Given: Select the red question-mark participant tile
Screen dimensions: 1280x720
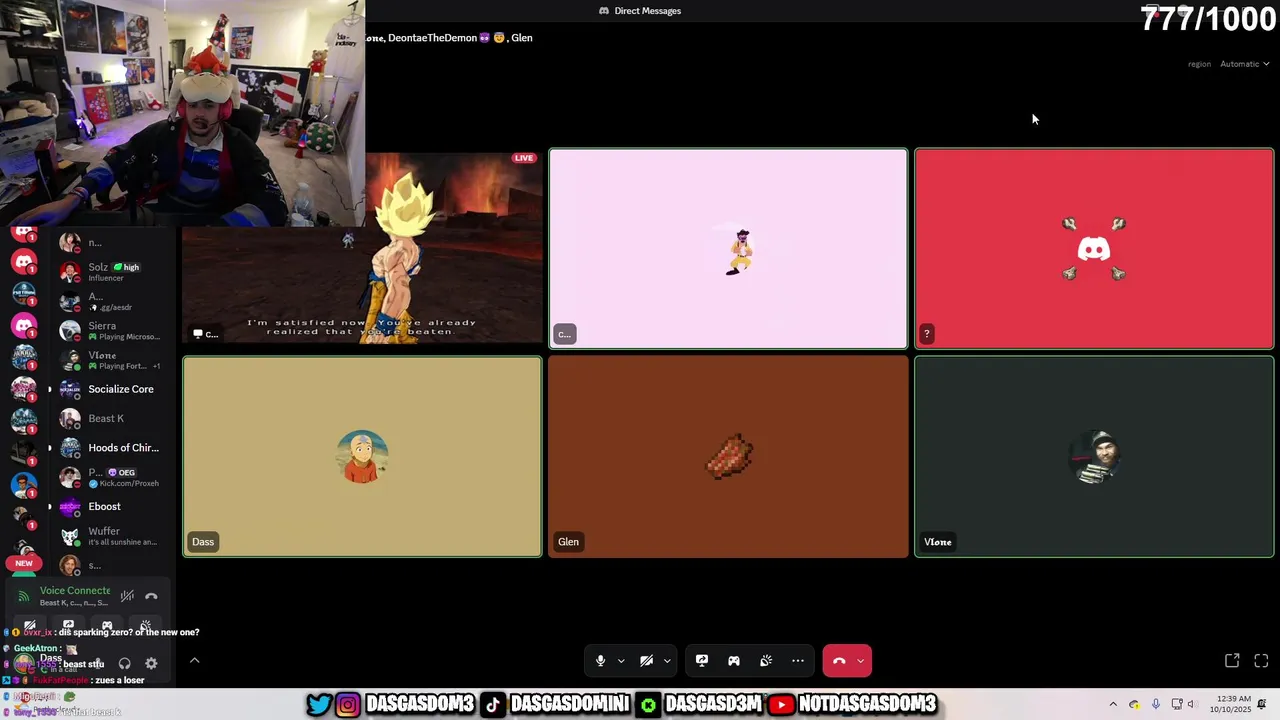Looking at the screenshot, I should tap(1094, 249).
